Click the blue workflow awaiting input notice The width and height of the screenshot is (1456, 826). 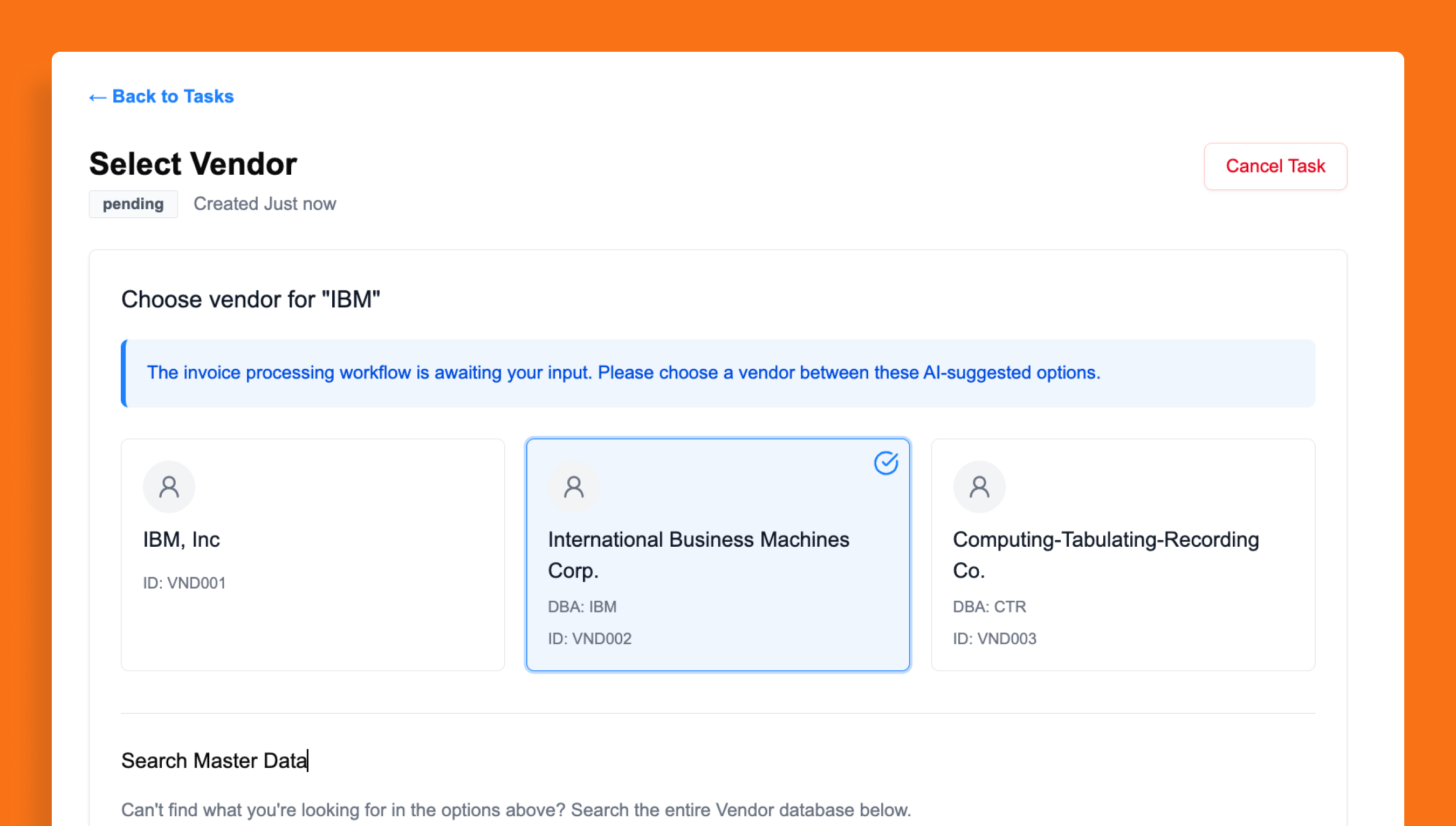pos(718,373)
